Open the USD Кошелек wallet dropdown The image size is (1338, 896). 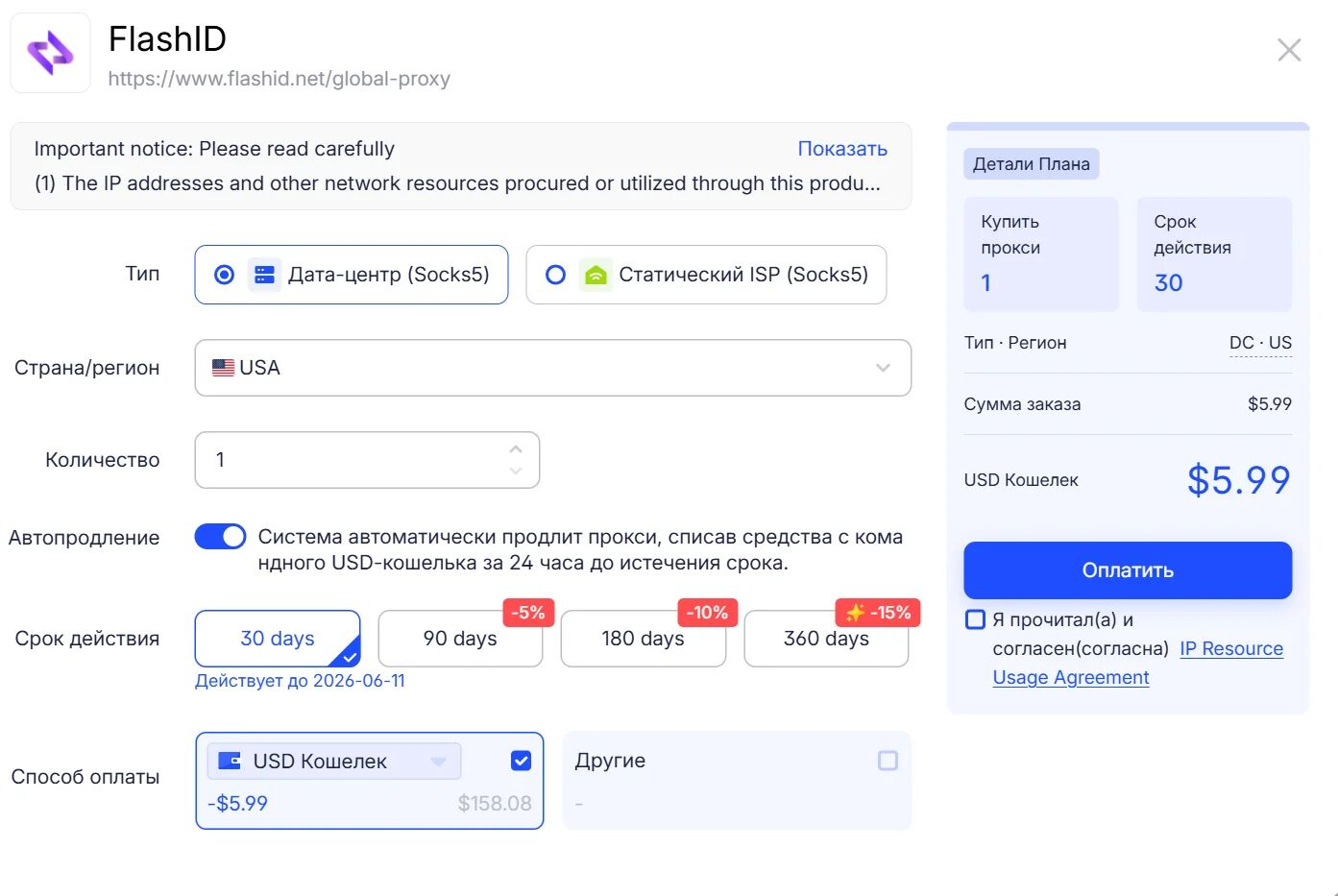[333, 761]
